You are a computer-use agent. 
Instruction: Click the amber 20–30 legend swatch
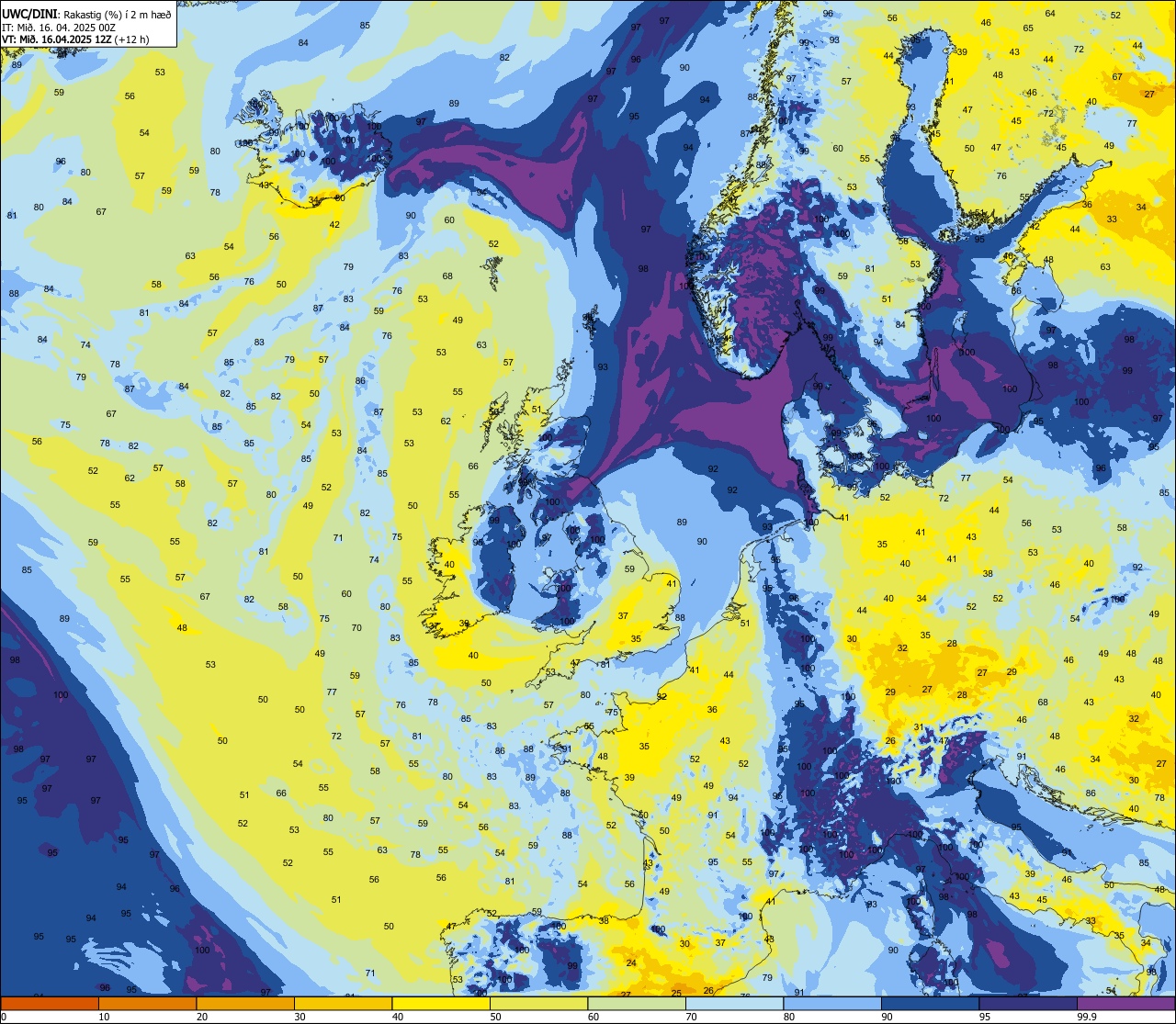coord(245,1003)
